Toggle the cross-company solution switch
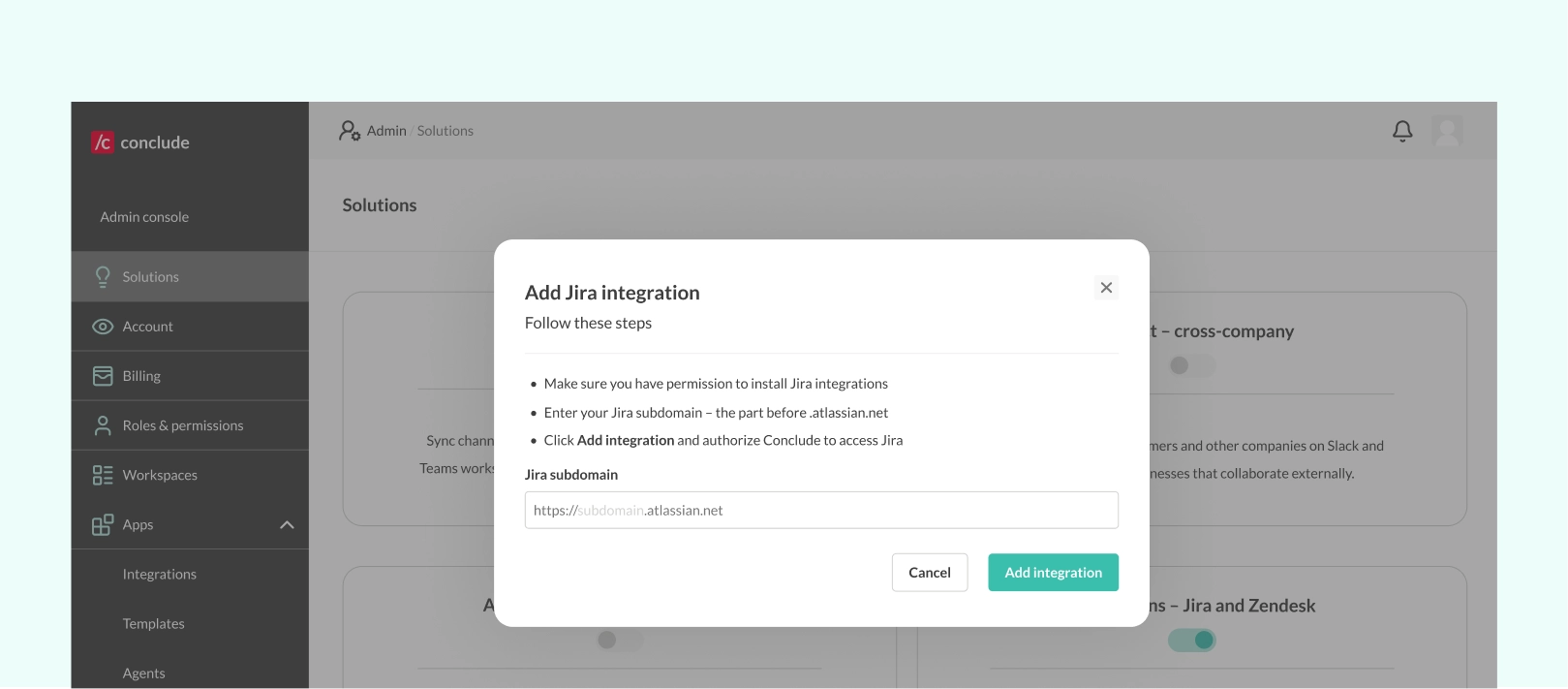The image size is (1568, 689). [x=1191, y=365]
